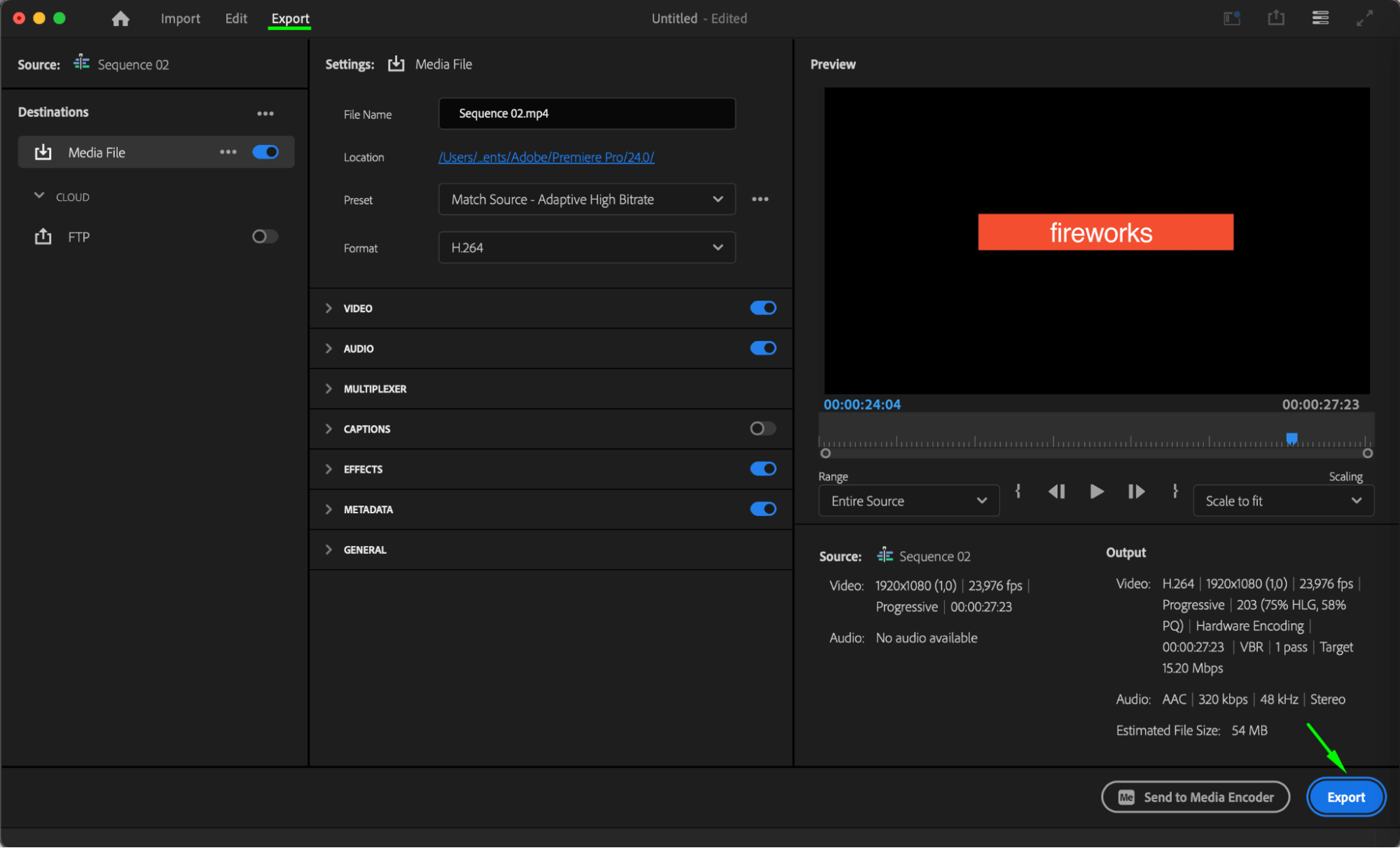Screen dimensions: 1400x848
Task: Open the Preset dropdown
Action: [x=586, y=200]
